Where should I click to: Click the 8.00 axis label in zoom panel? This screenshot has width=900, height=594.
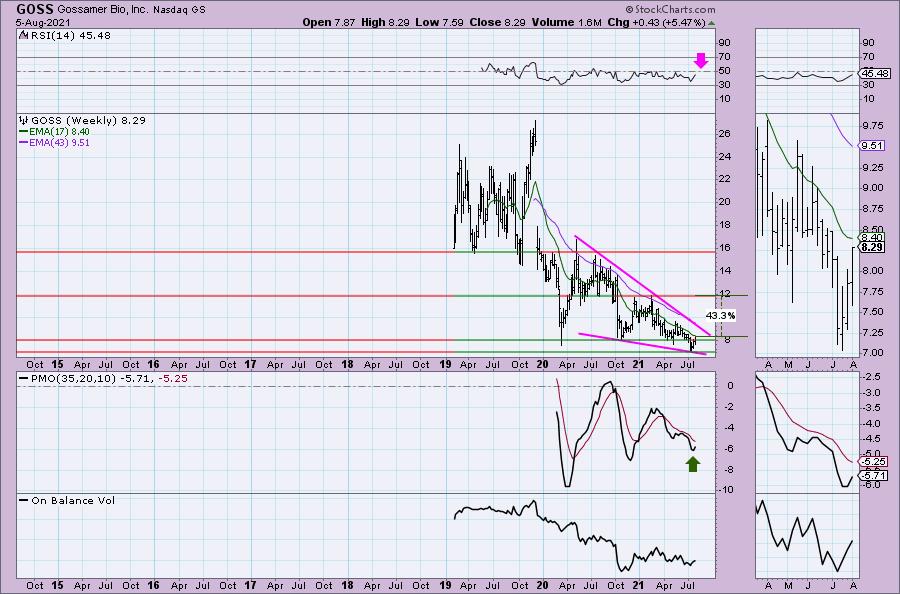tap(872, 270)
